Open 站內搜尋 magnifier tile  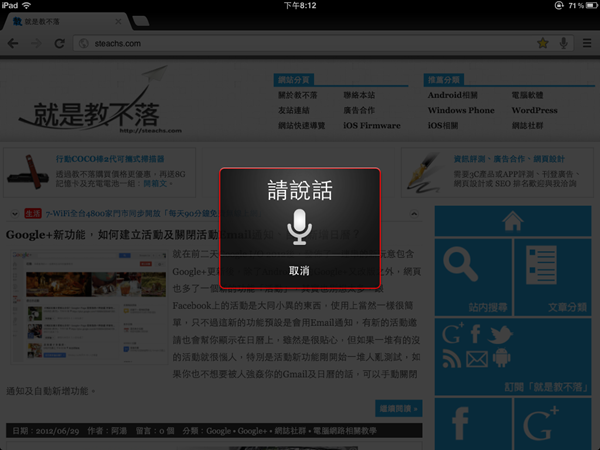(x=473, y=278)
